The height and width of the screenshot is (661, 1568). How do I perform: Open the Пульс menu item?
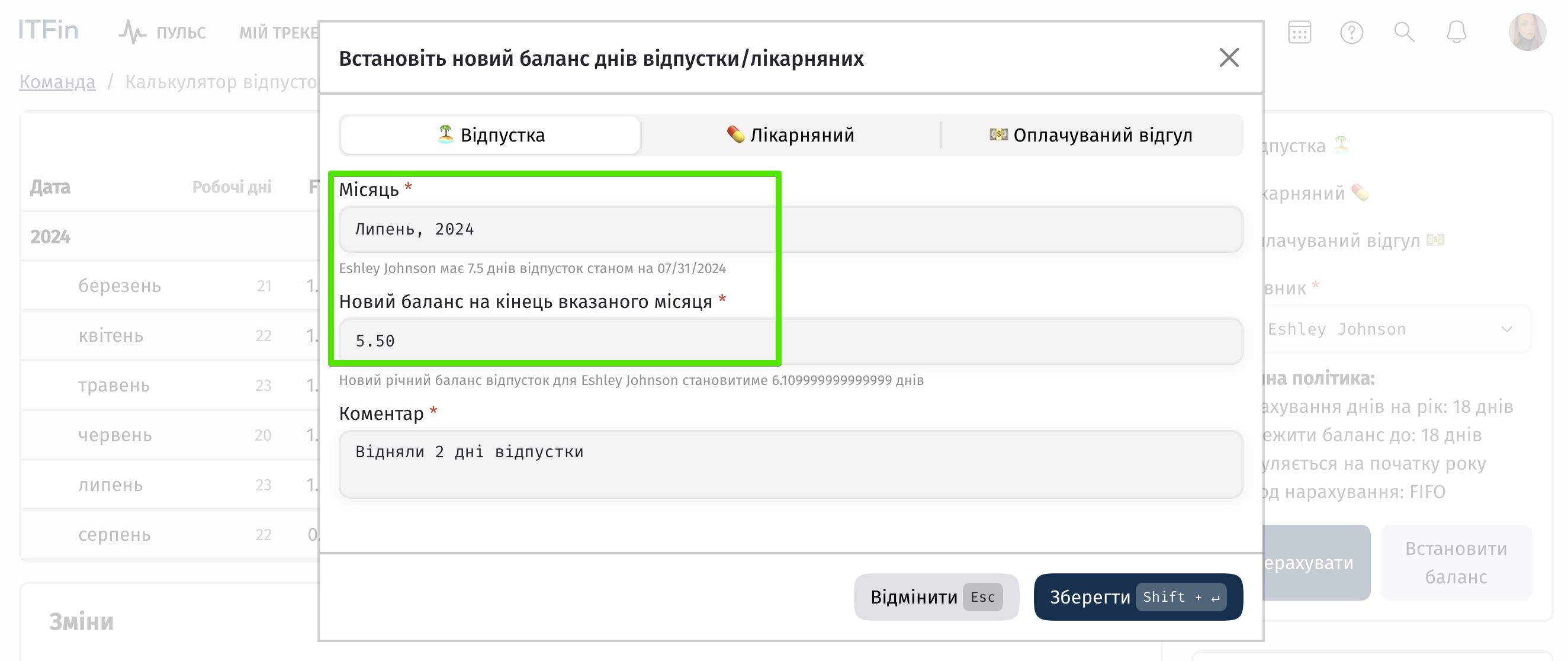tap(180, 32)
